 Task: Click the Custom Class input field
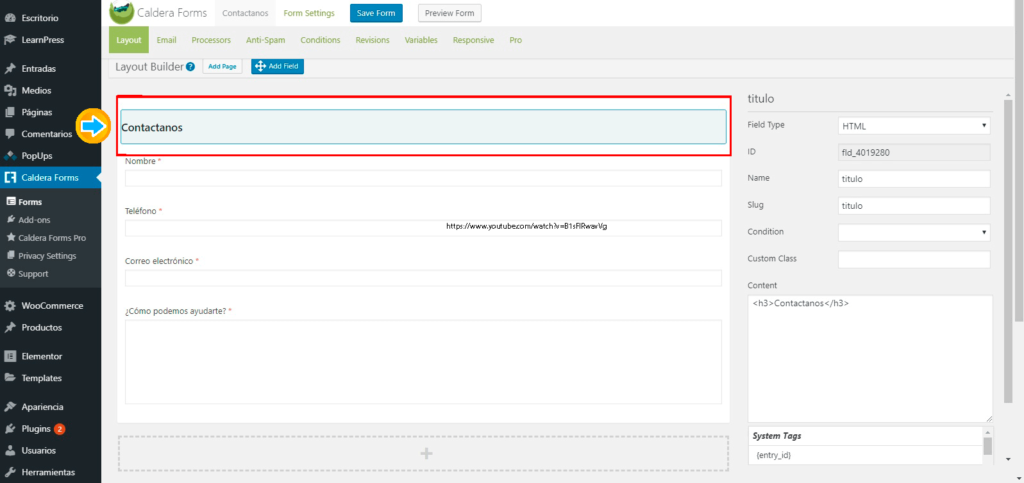coord(913,259)
